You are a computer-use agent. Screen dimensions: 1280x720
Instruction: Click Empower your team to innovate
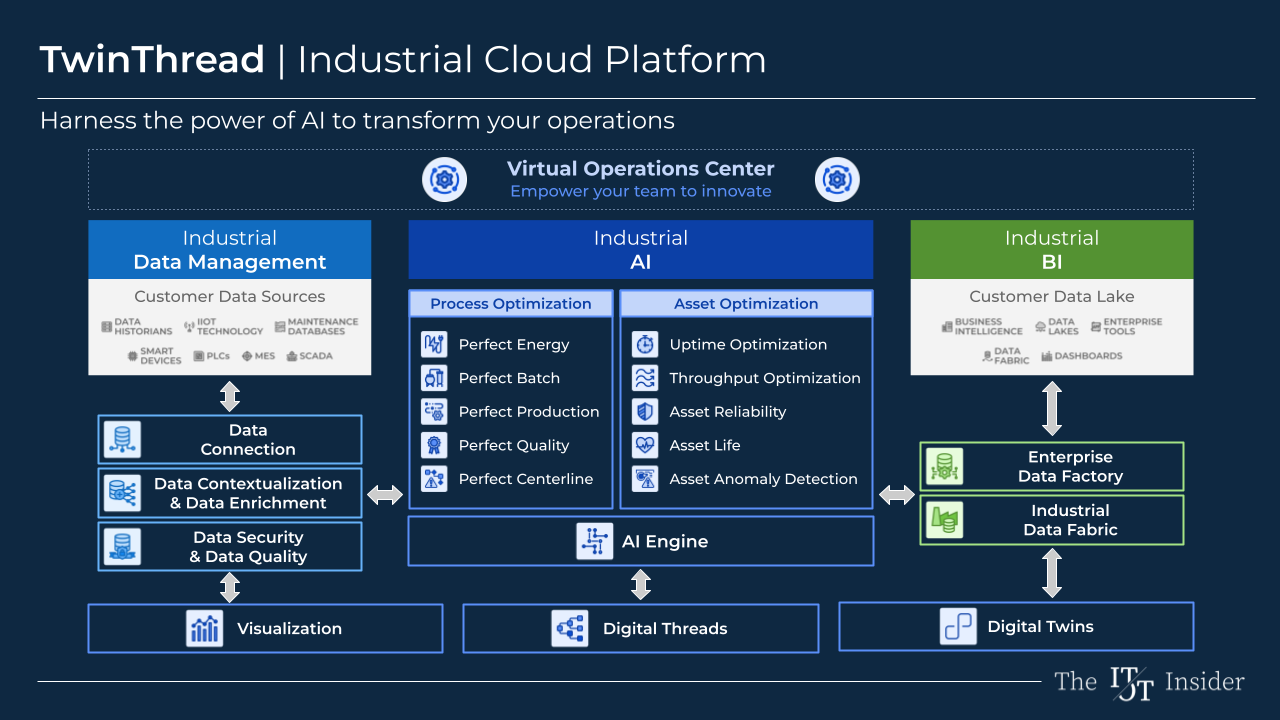tap(641, 191)
